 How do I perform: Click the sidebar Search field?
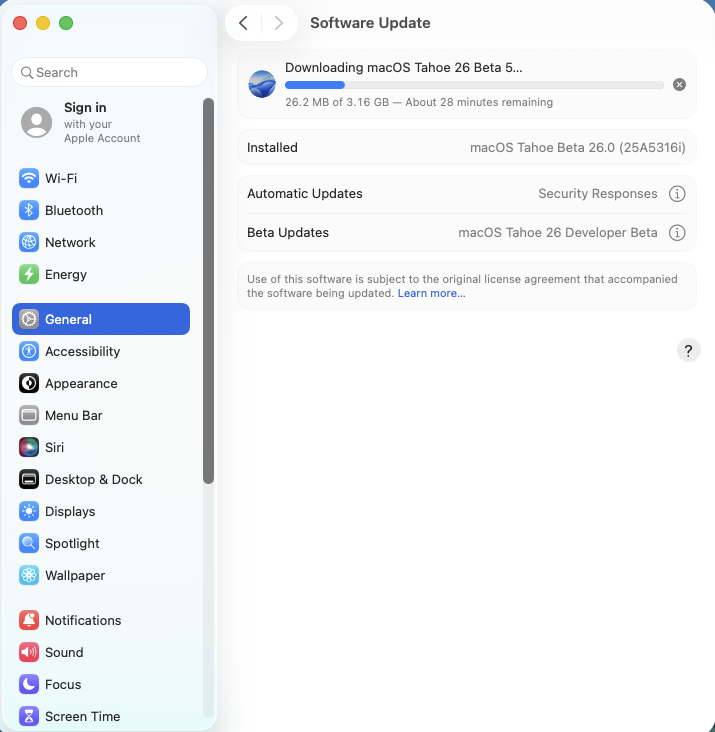(109, 72)
